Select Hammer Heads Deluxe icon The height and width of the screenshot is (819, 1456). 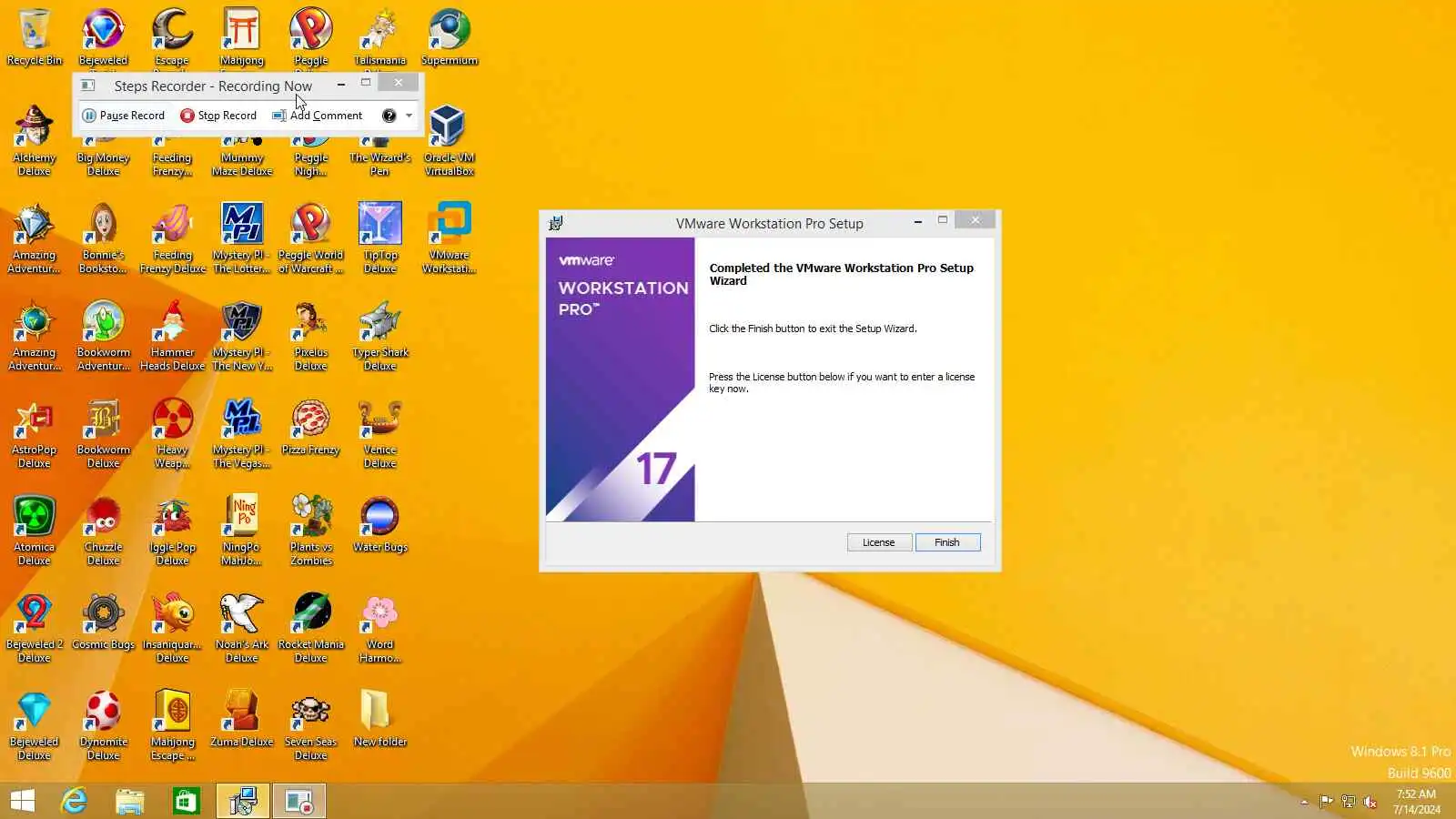tap(173, 336)
